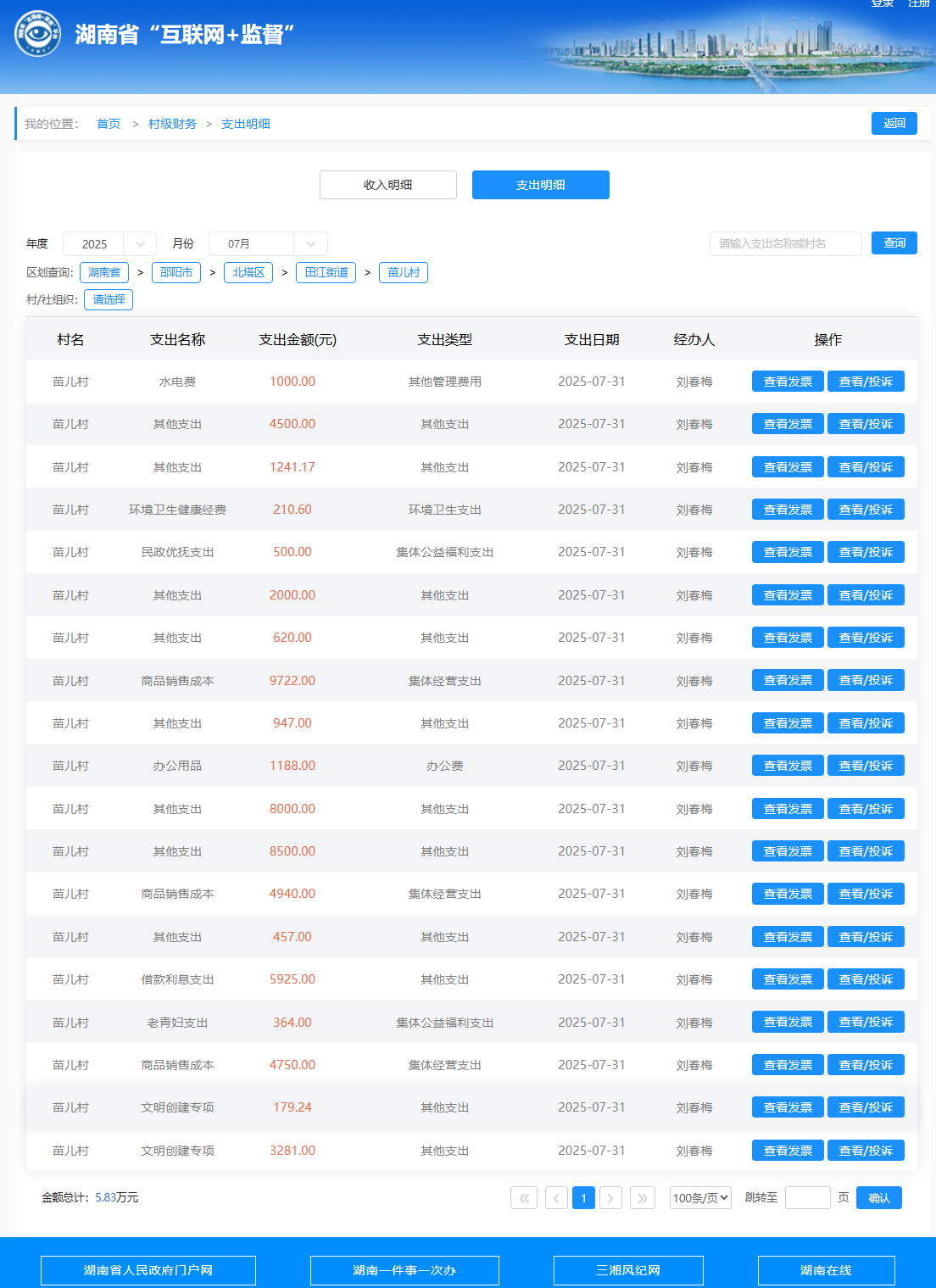Open 查看/投诉 for 办公用品 row
The image size is (936, 1288).
coord(865,766)
